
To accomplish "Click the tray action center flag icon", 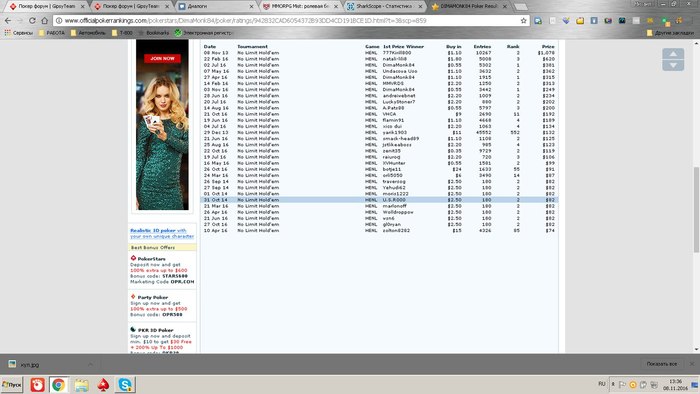I will [x=622, y=385].
